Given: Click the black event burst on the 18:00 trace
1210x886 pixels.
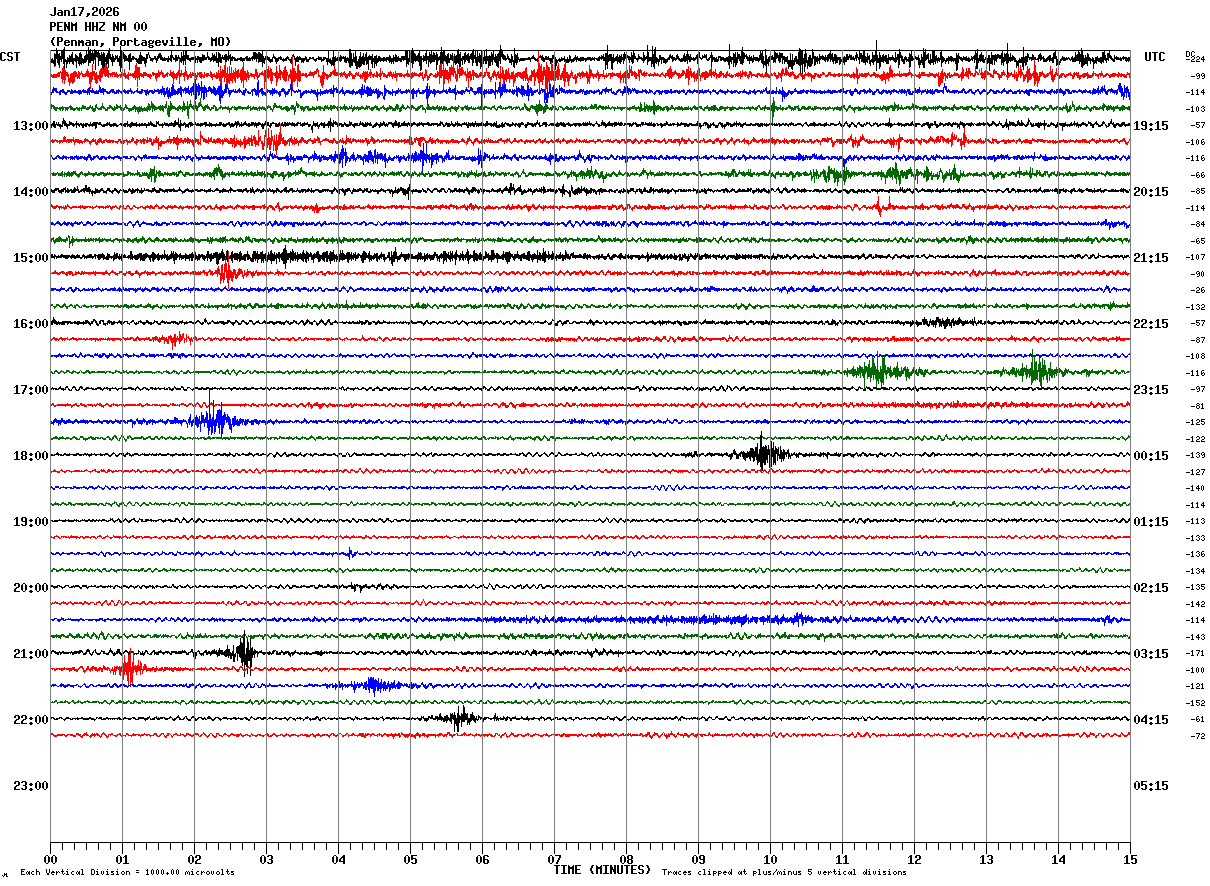Looking at the screenshot, I should coord(764,454).
